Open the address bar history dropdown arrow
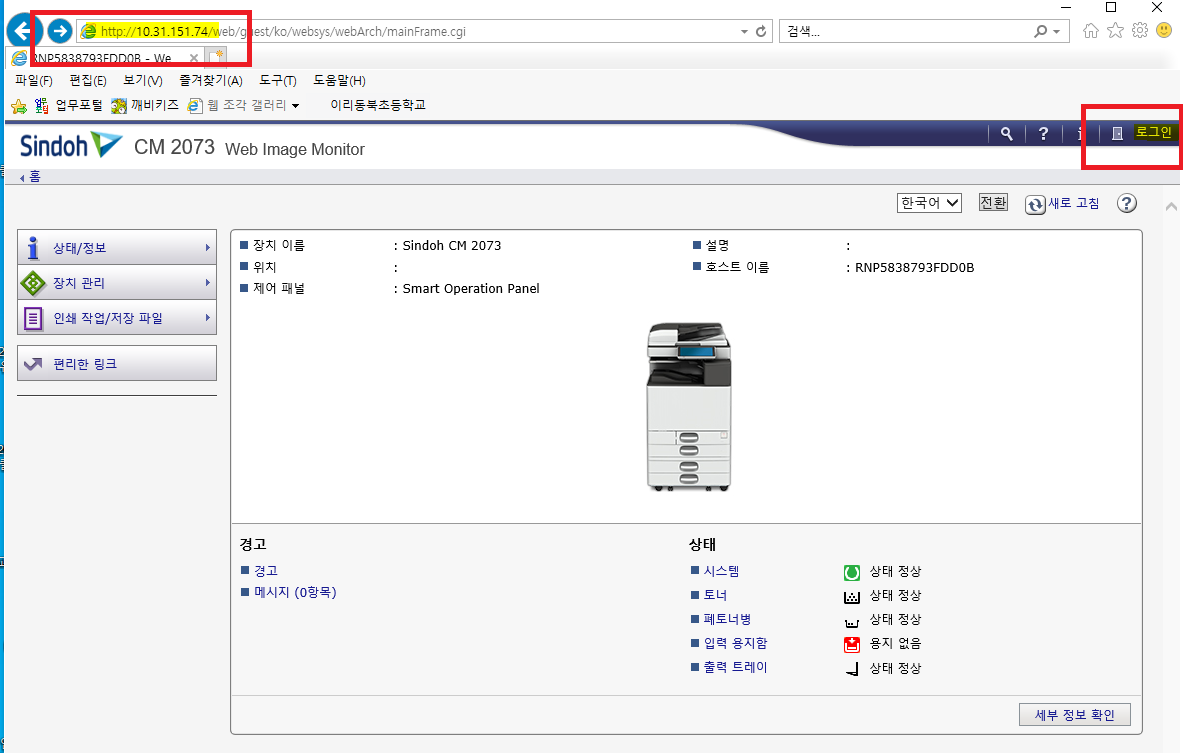The width and height of the screenshot is (1183, 753). [744, 32]
